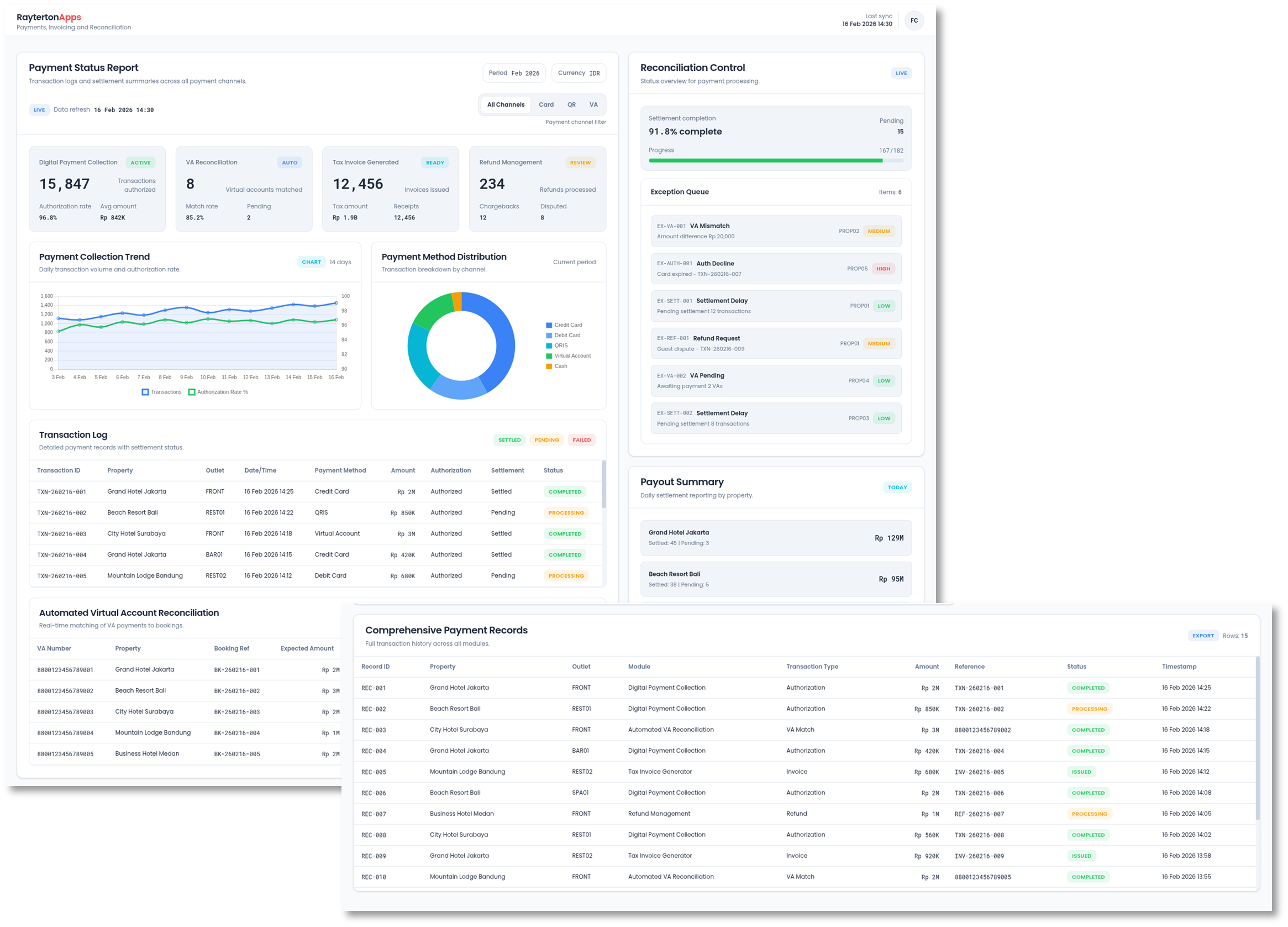
Task: Open the Currency IDR selector
Action: coord(578,73)
